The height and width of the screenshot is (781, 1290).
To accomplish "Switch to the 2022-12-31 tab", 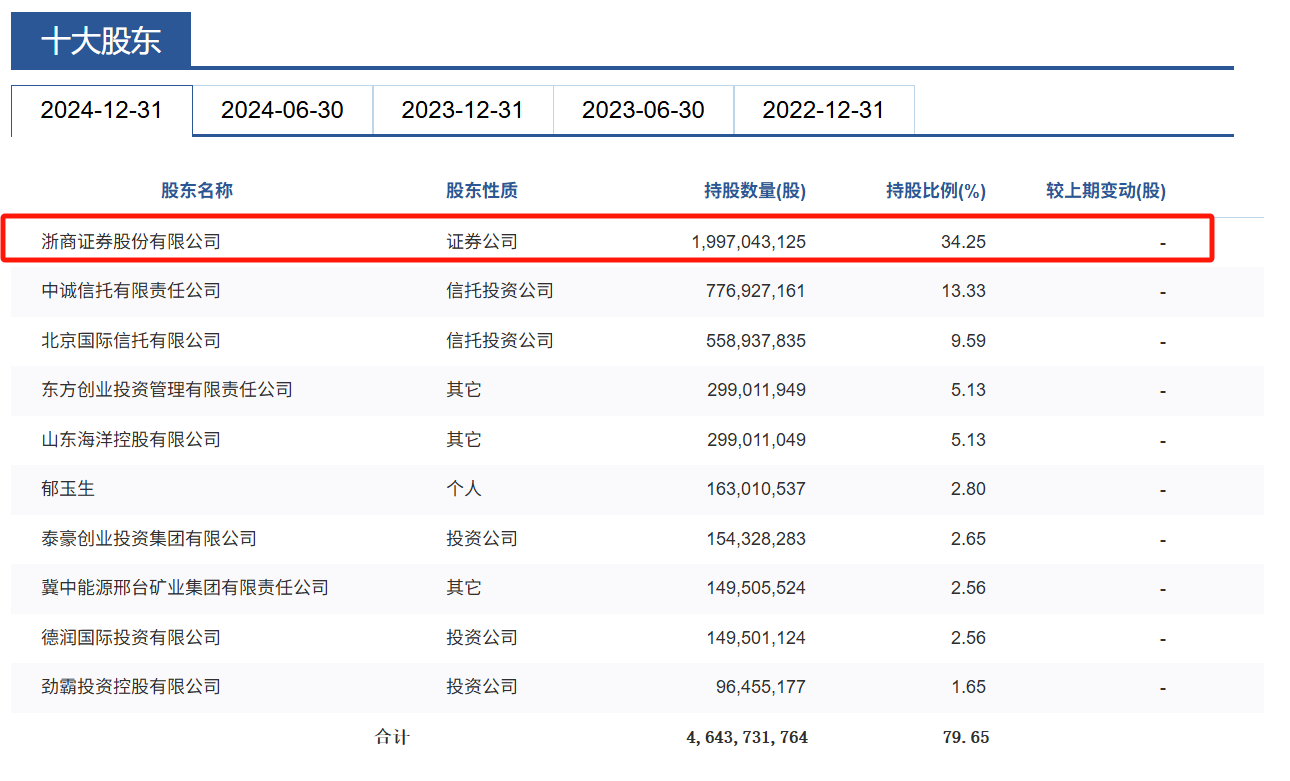I will click(823, 110).
